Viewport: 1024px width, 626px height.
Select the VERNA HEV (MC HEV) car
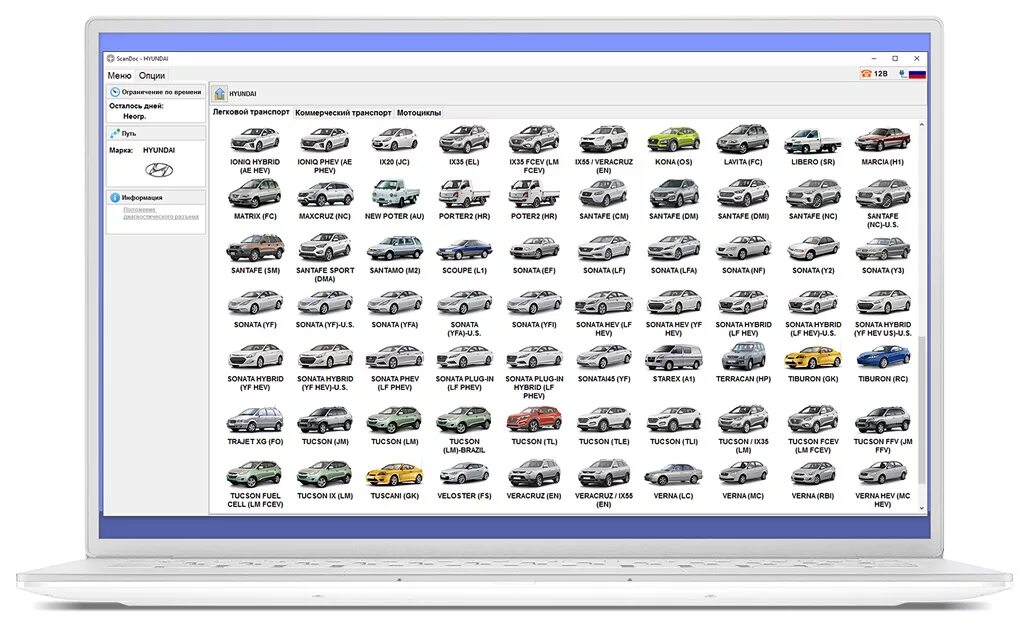click(x=883, y=483)
